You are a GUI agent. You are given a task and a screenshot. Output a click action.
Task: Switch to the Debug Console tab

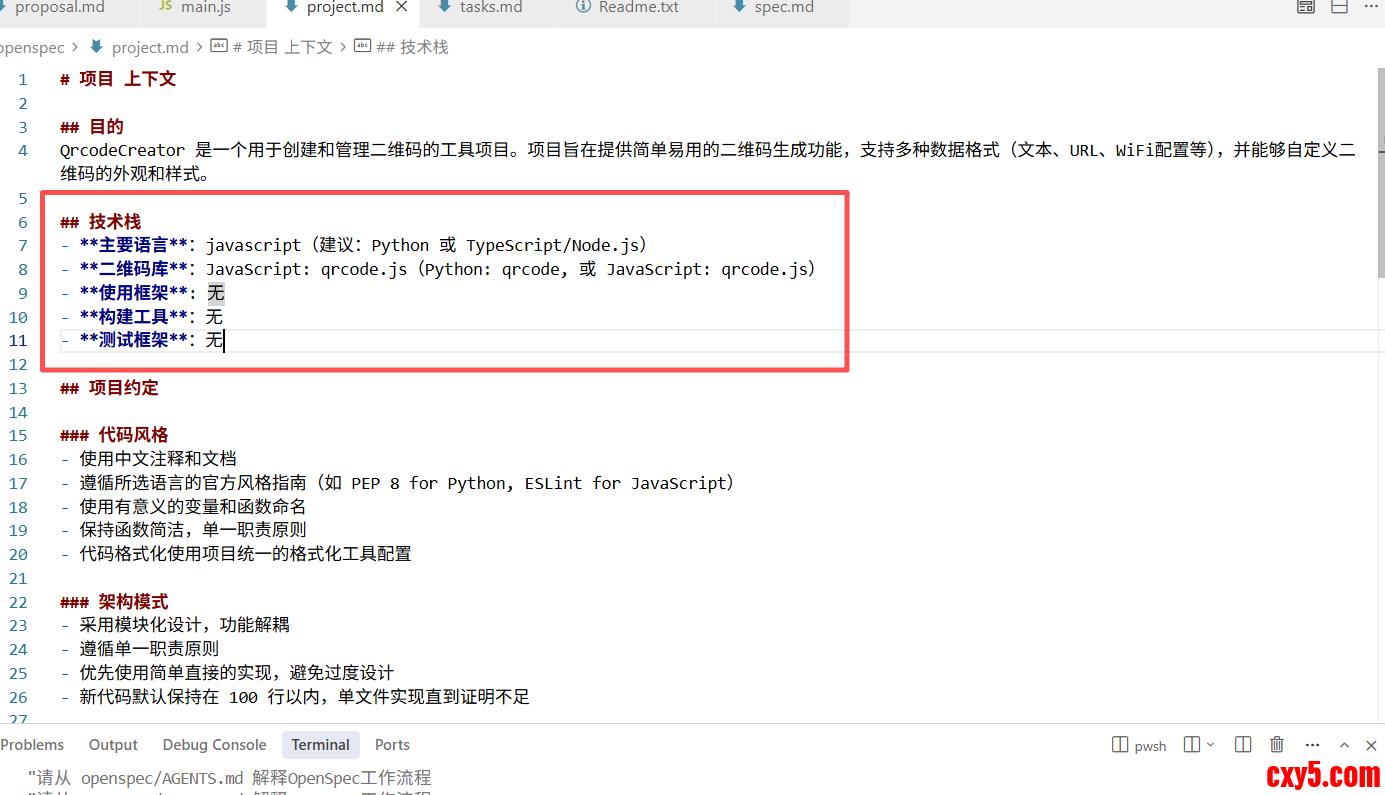(x=214, y=745)
